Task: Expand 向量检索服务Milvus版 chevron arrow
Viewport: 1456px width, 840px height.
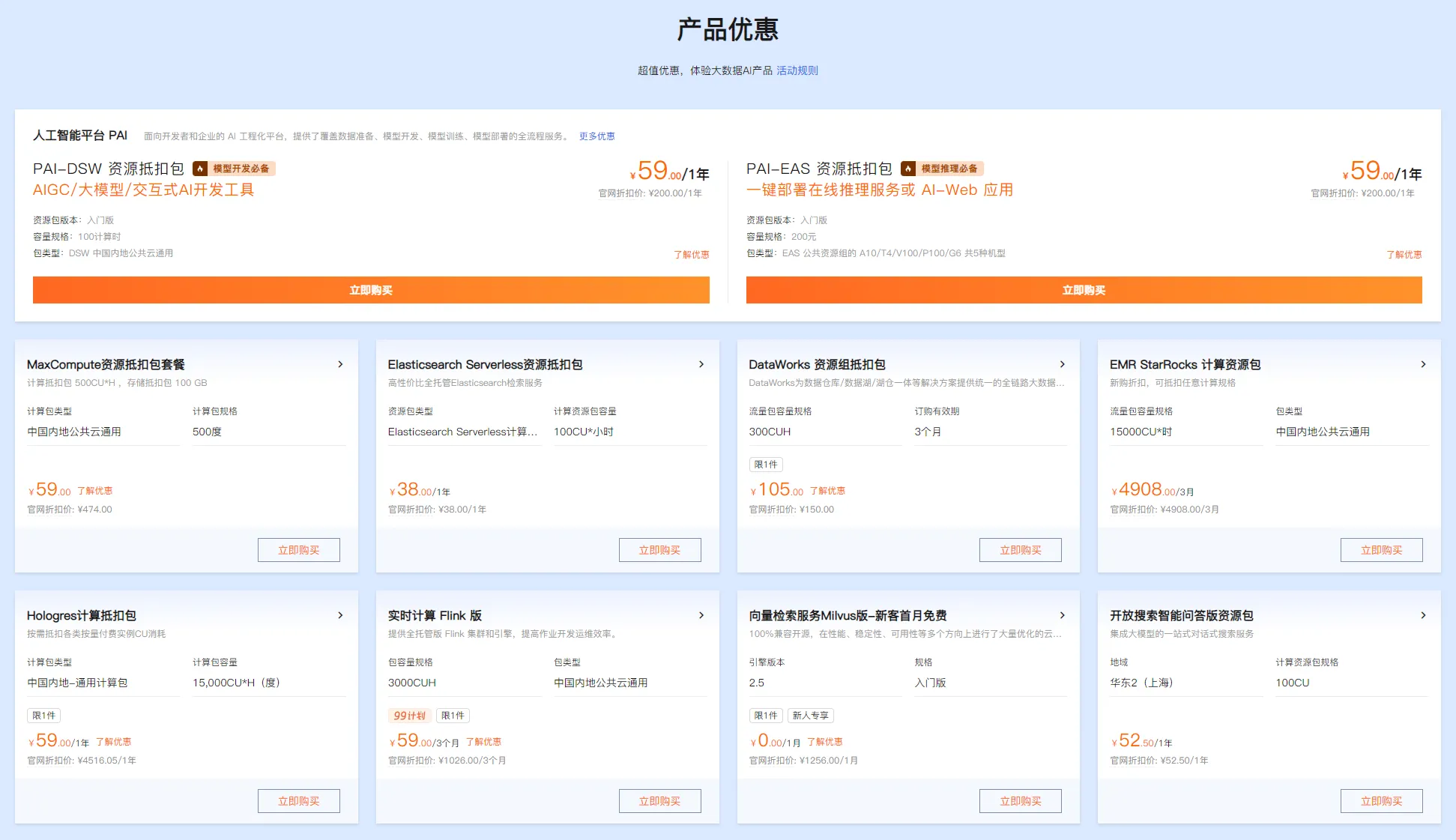Action: coord(1063,615)
